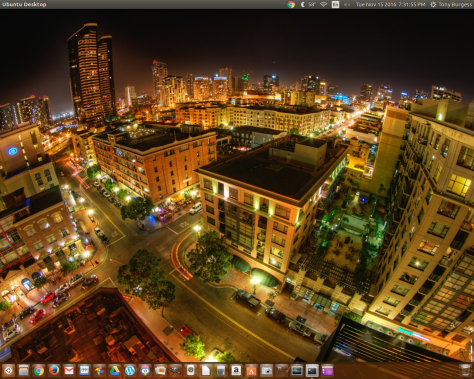Open the Shotwell photo manager icon
The image size is (474, 379).
point(160,370)
